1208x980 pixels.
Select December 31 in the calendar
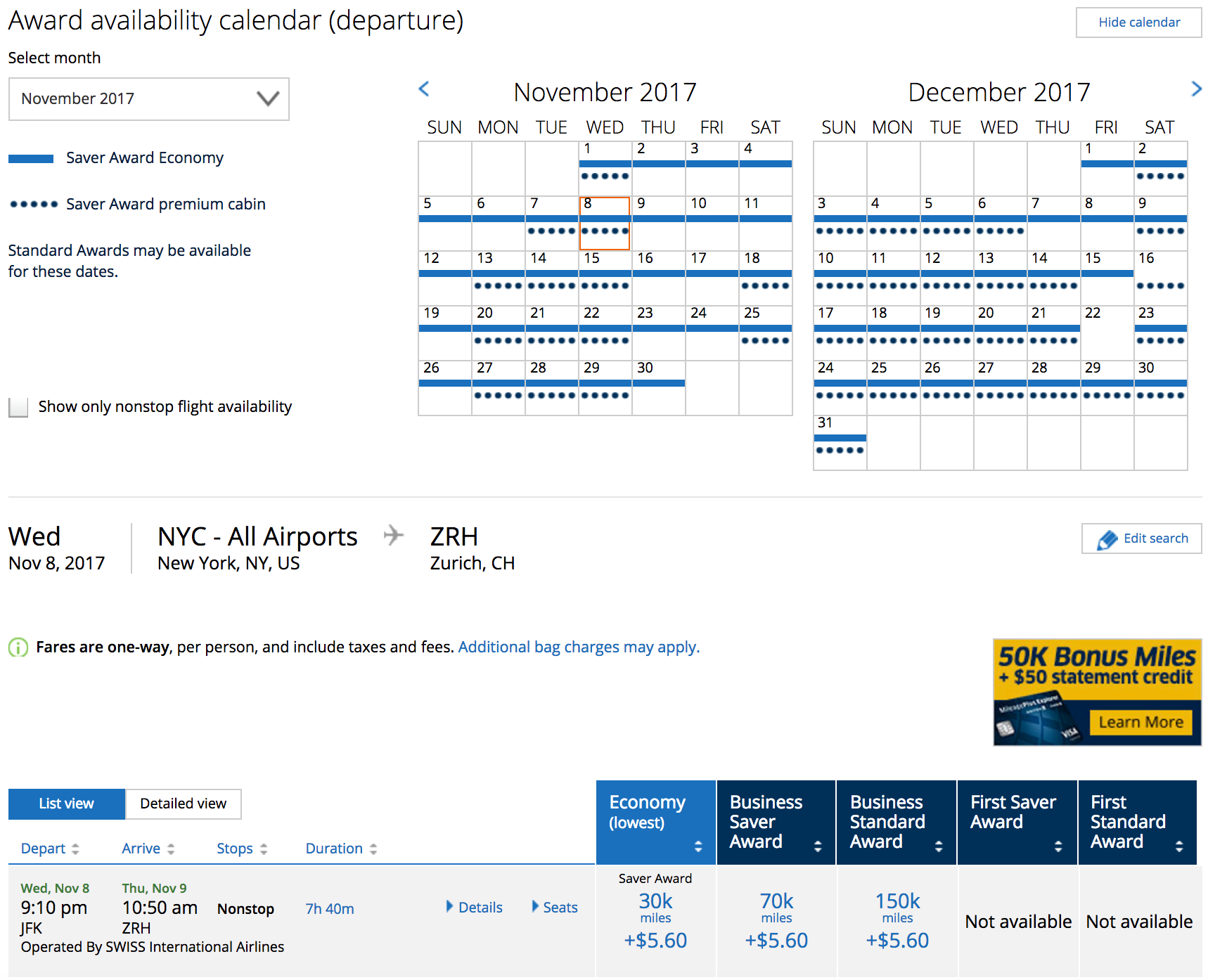[x=840, y=443]
